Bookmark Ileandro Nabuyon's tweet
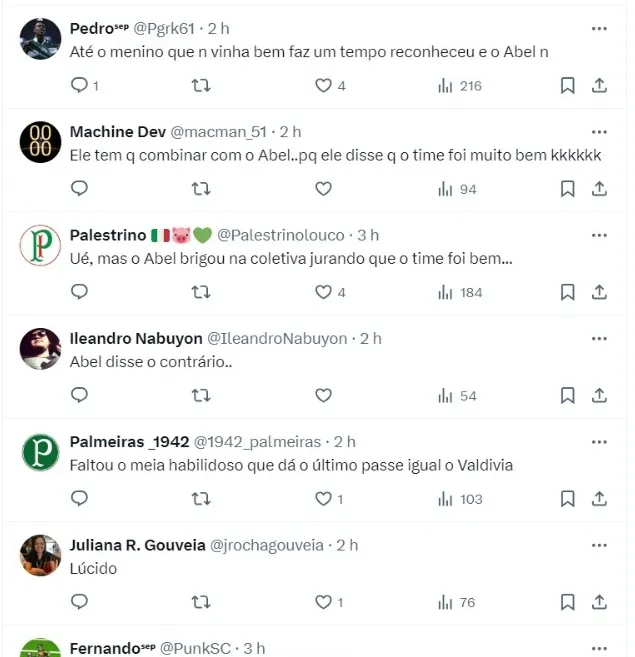The image size is (635, 657). (x=567, y=396)
